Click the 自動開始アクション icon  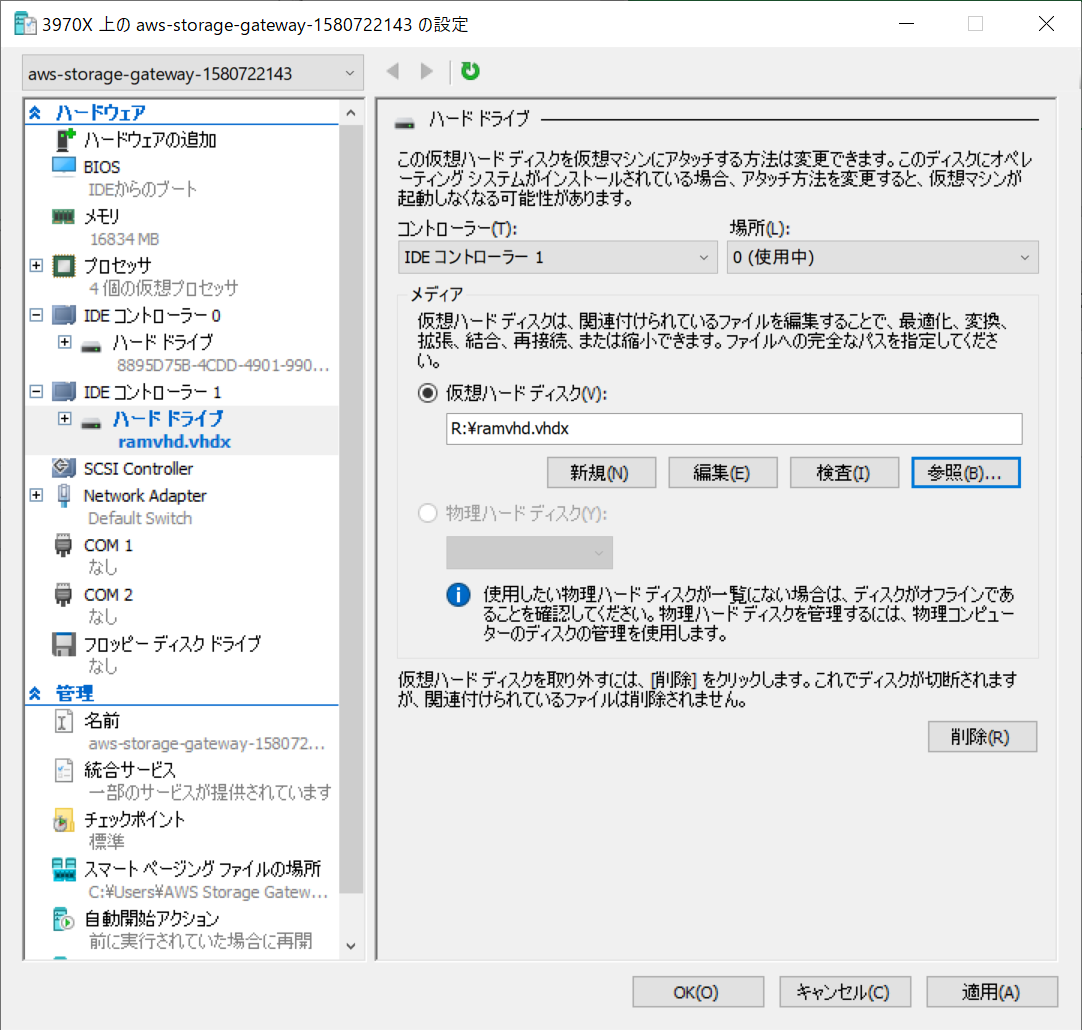tap(63, 919)
